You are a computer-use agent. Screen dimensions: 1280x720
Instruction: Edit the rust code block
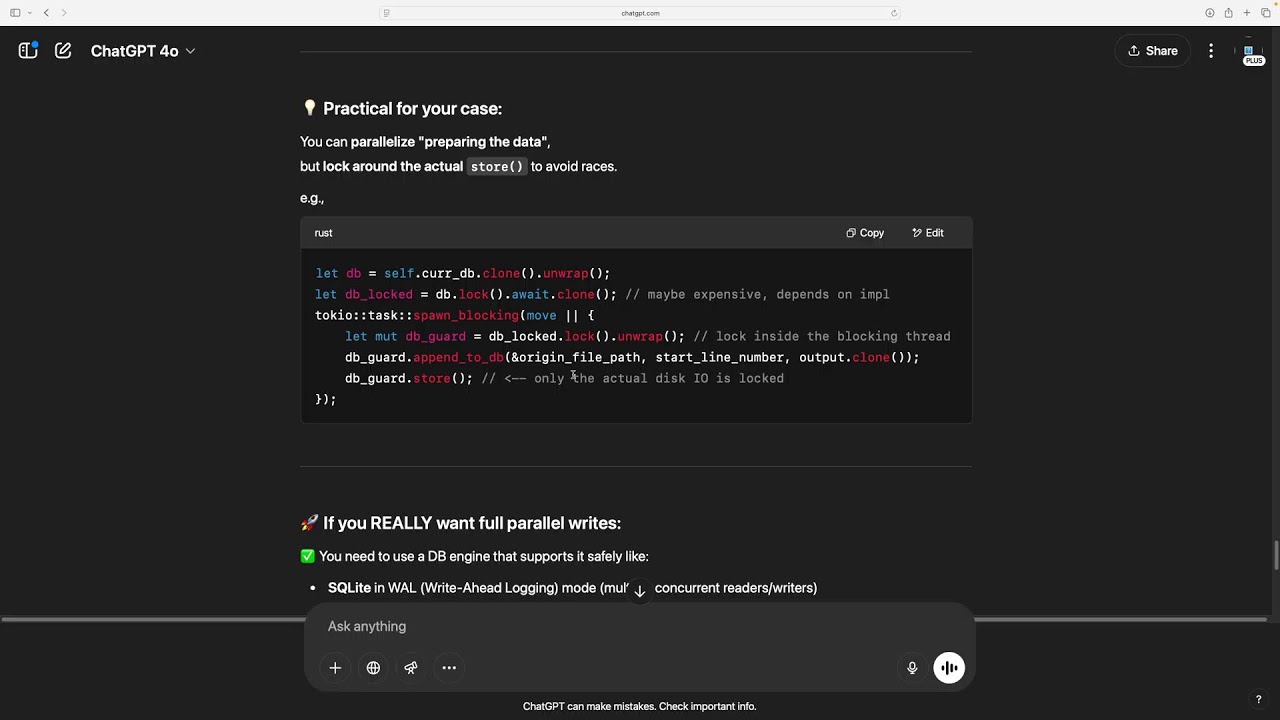tap(928, 233)
